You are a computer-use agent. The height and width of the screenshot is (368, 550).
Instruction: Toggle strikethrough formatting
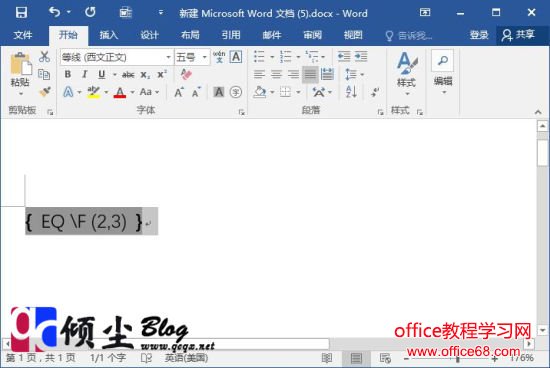click(128, 74)
